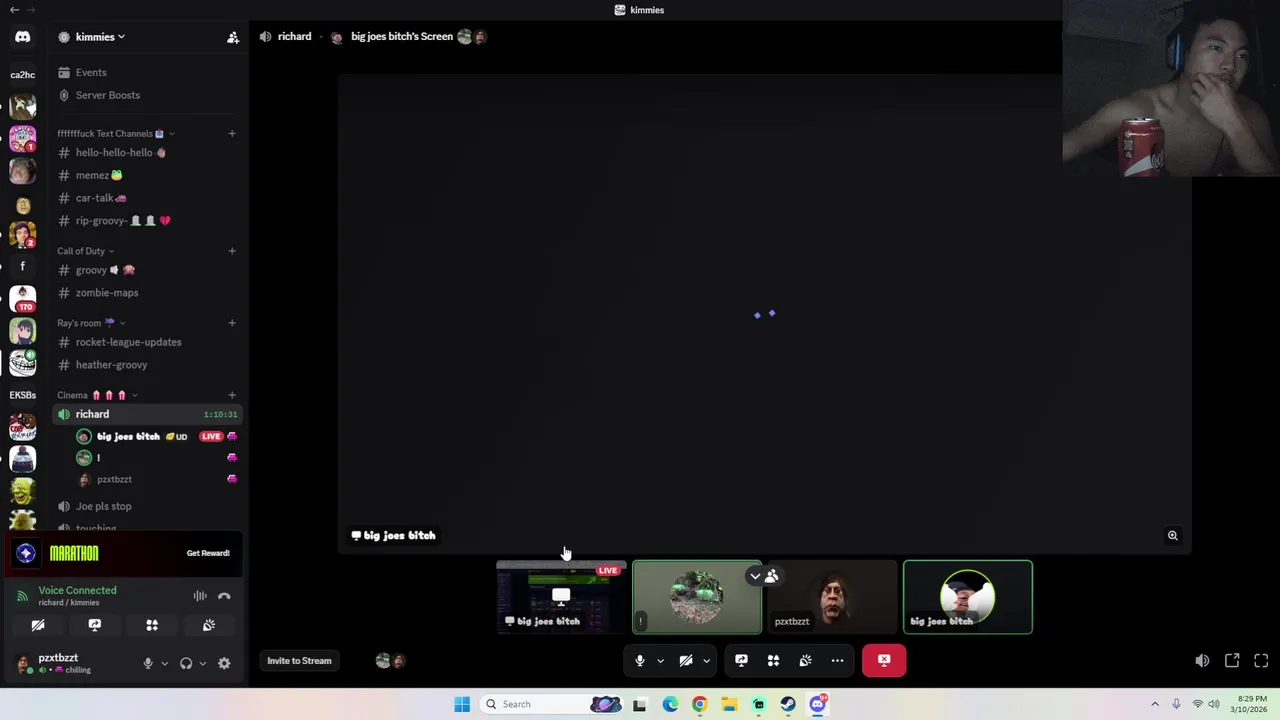Open microphone options arrow in control bar
The width and height of the screenshot is (1280, 720).
click(660, 660)
